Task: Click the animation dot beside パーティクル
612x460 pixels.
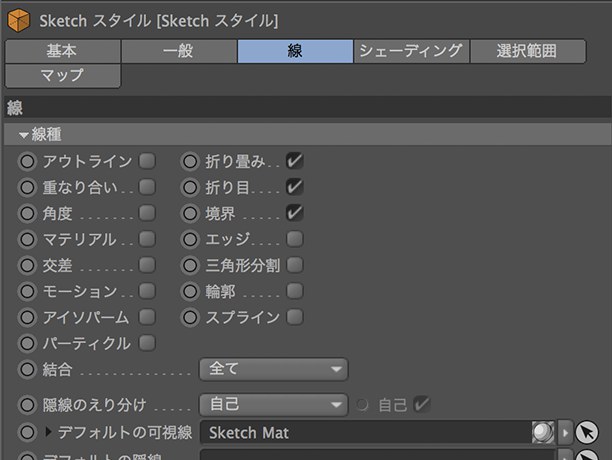Action: point(27,343)
